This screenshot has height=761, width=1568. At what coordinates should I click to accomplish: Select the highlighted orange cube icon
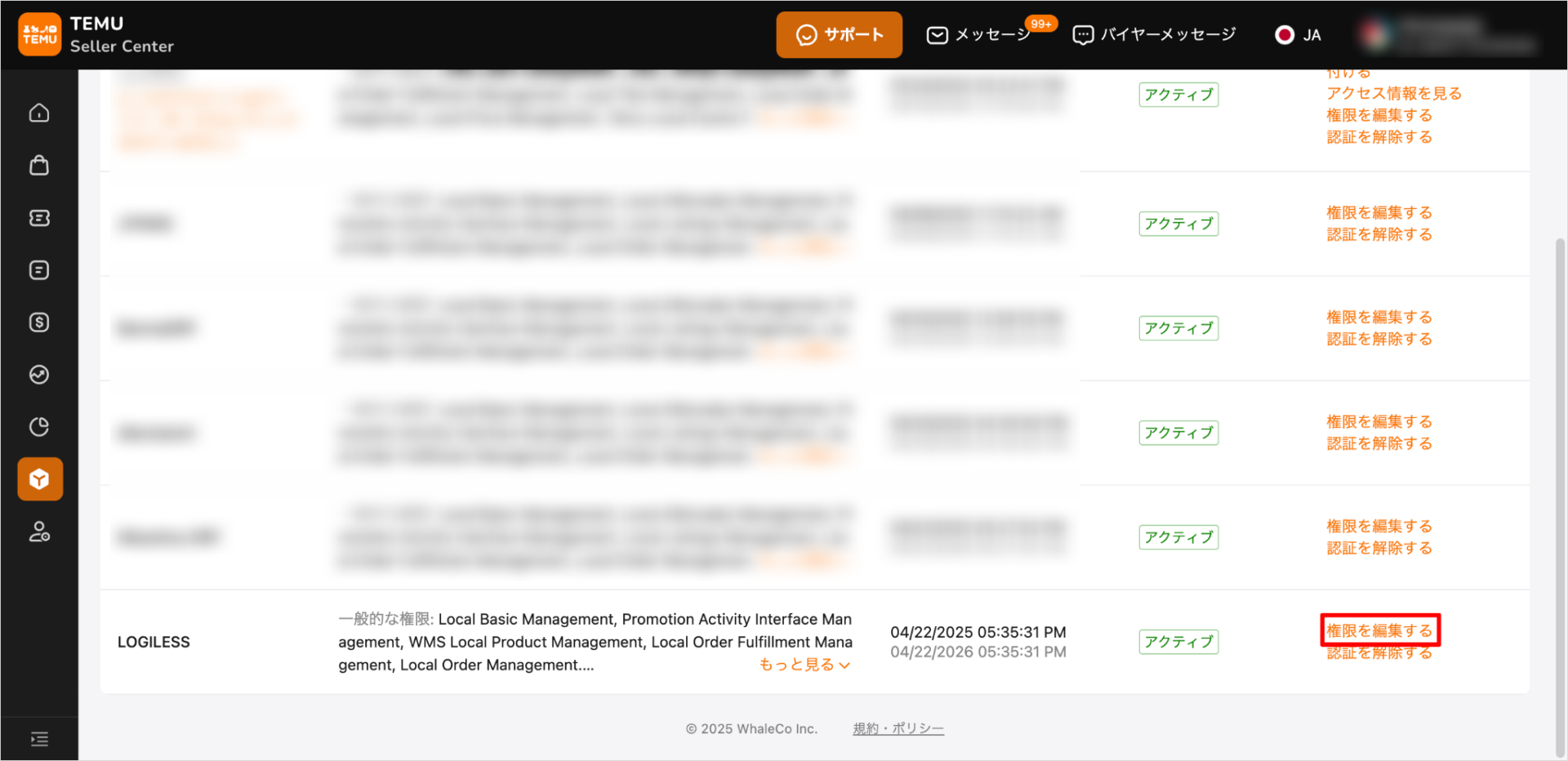point(40,479)
